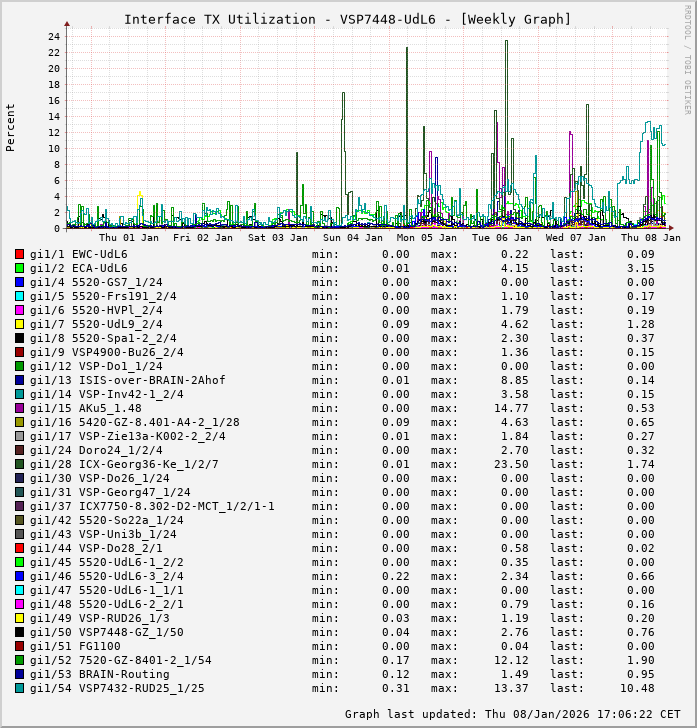The height and width of the screenshot is (728, 697).
Task: Click the Mon 05 Jan axis label
Action: click(x=427, y=238)
